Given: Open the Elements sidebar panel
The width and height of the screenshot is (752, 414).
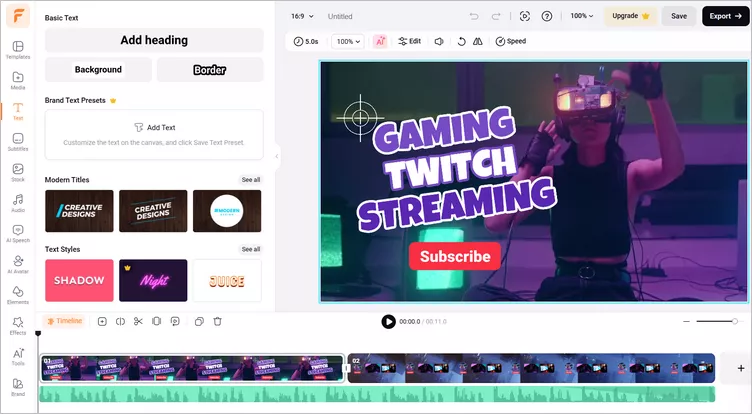Looking at the screenshot, I should click(x=18, y=295).
